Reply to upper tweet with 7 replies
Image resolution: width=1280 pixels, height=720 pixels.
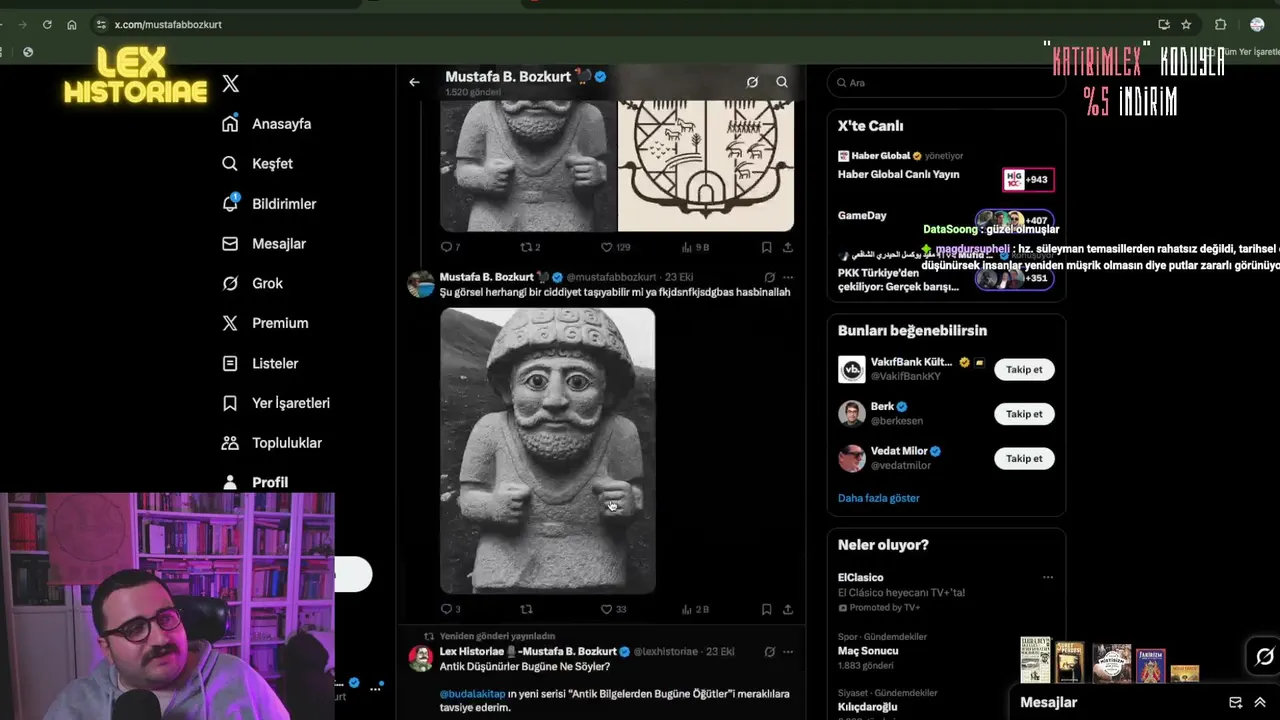450,247
